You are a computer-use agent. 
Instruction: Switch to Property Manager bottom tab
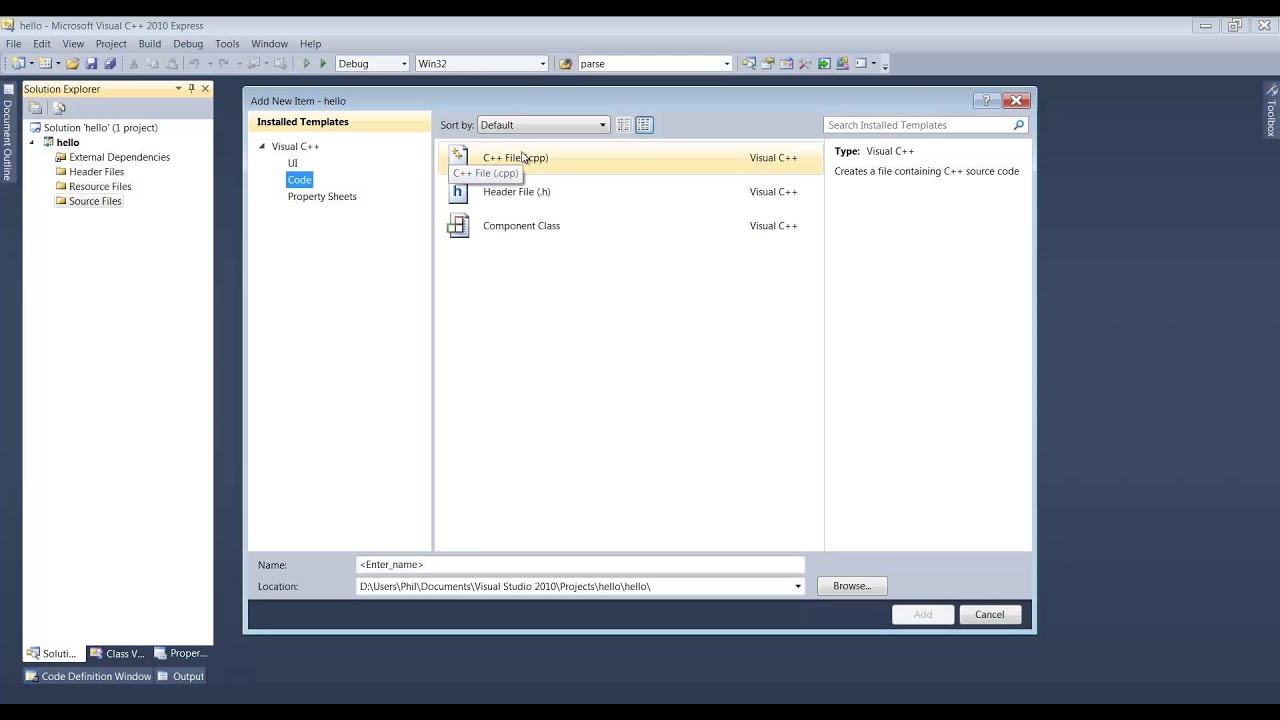(x=180, y=654)
